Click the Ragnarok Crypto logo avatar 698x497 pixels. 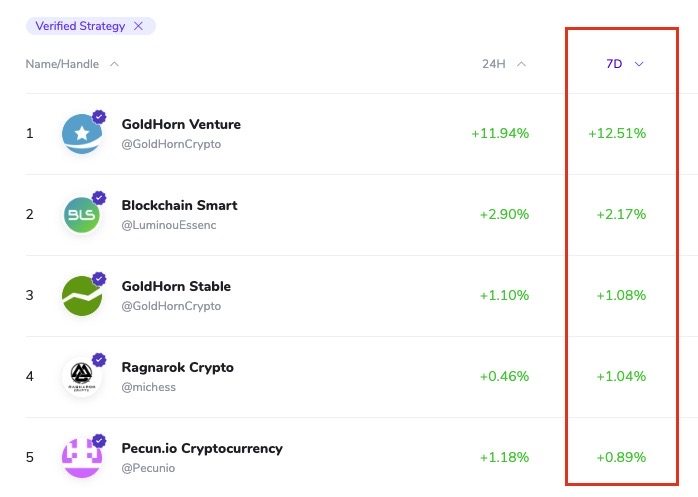pos(81,377)
